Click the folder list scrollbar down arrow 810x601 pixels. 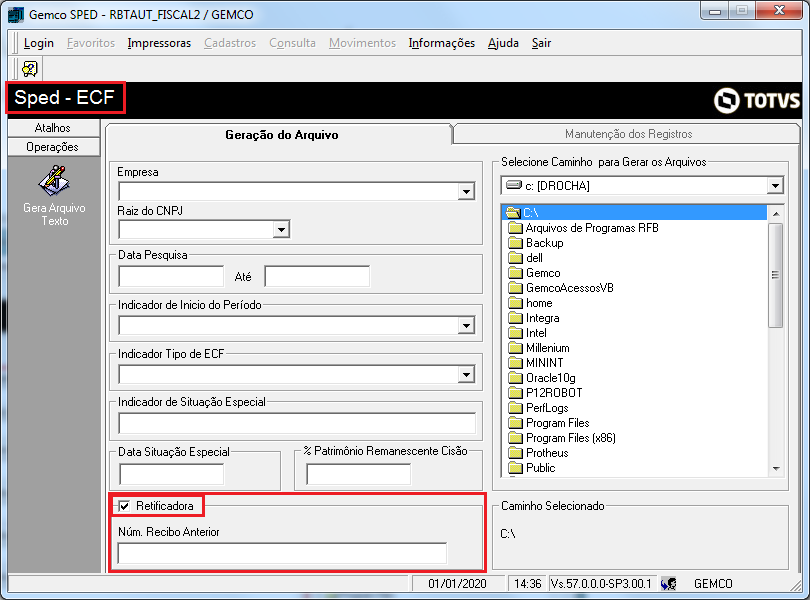pyautogui.click(x=775, y=468)
